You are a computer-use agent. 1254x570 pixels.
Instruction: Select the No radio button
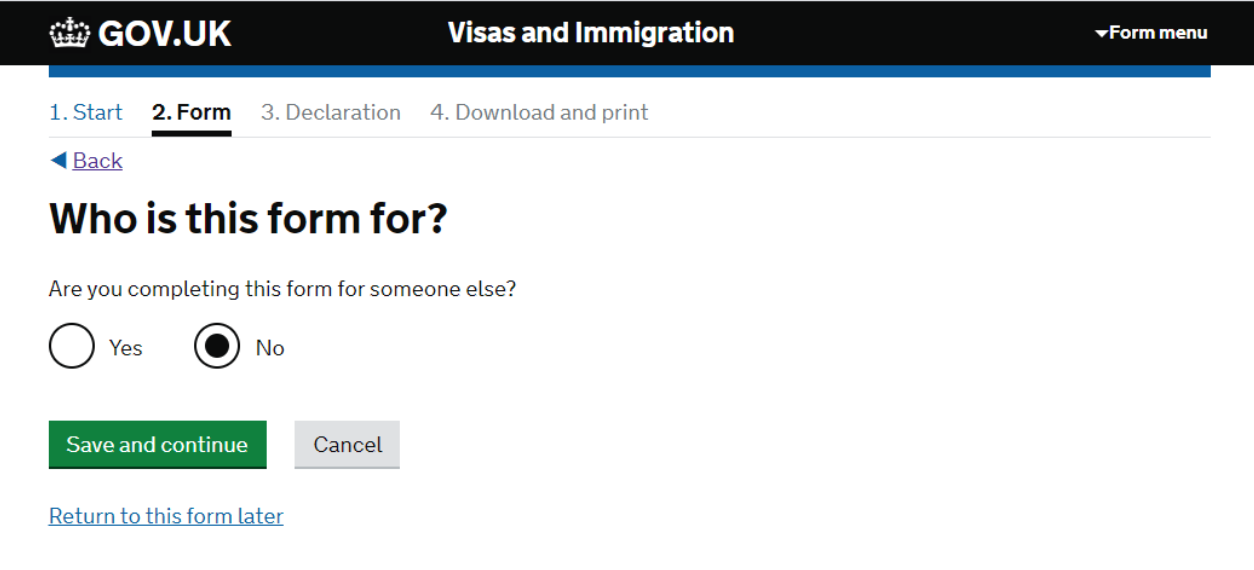217,346
